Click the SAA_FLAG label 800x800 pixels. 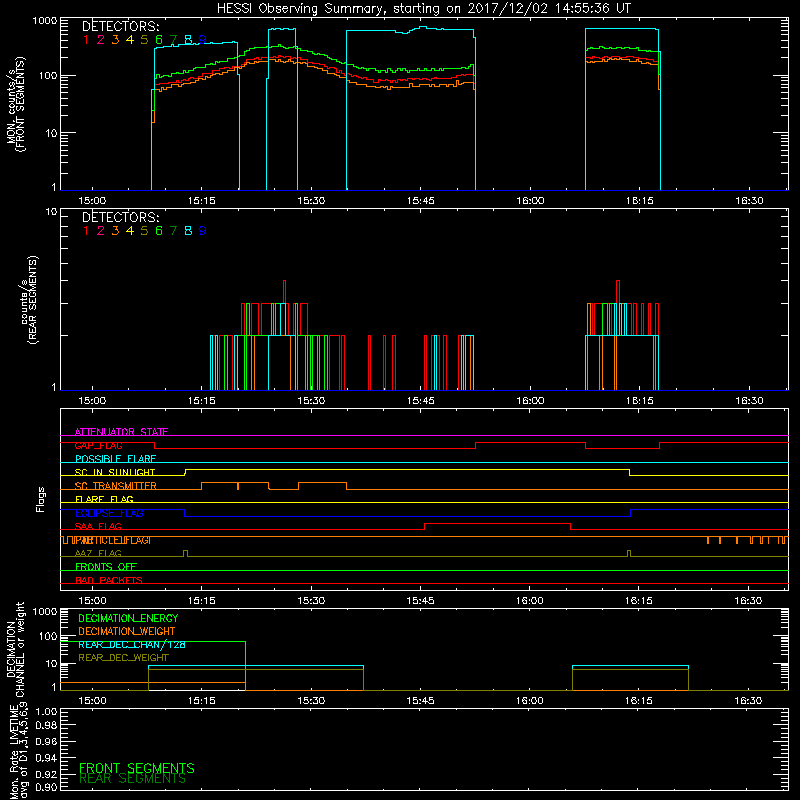click(98, 527)
